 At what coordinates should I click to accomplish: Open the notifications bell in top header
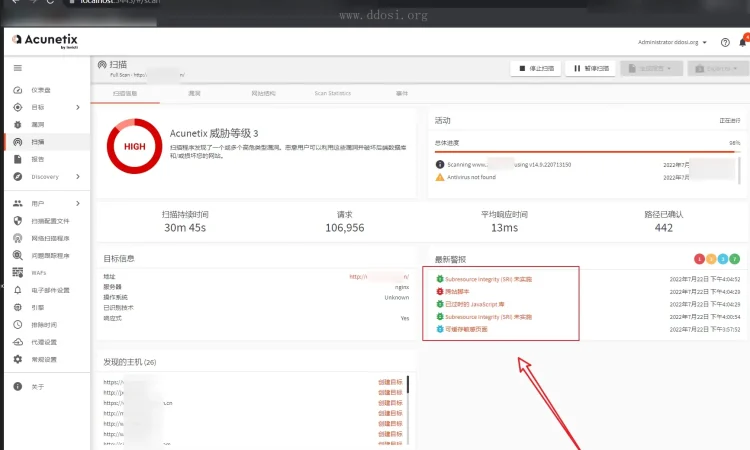[742, 42]
